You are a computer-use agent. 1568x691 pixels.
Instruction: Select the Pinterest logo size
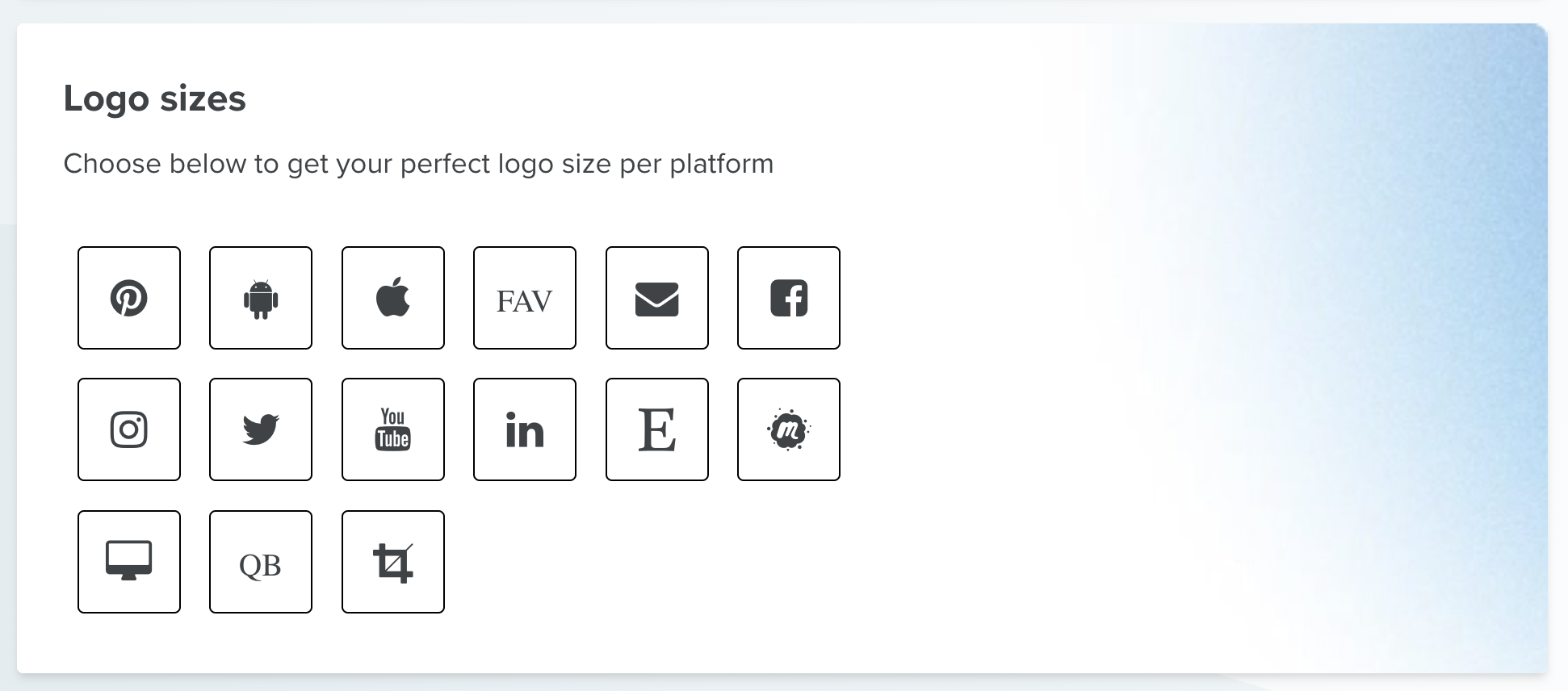click(x=129, y=298)
